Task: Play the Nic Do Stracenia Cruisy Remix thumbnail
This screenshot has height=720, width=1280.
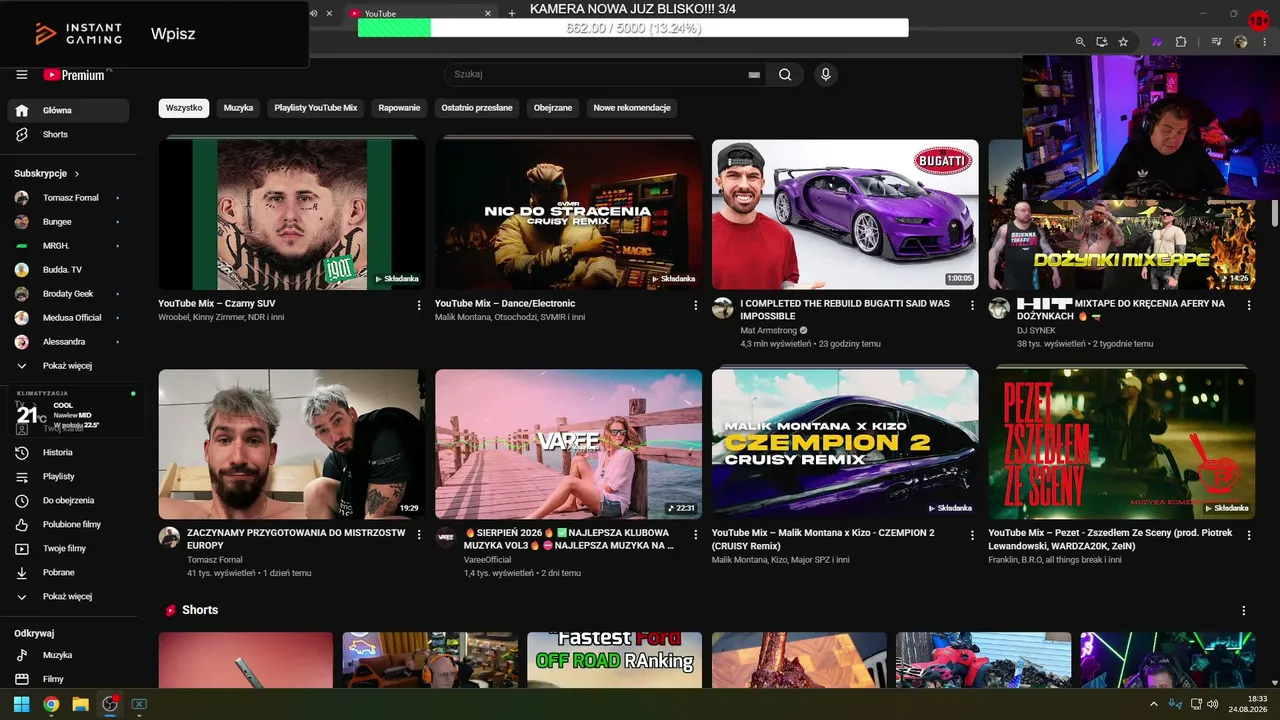Action: pos(568,214)
